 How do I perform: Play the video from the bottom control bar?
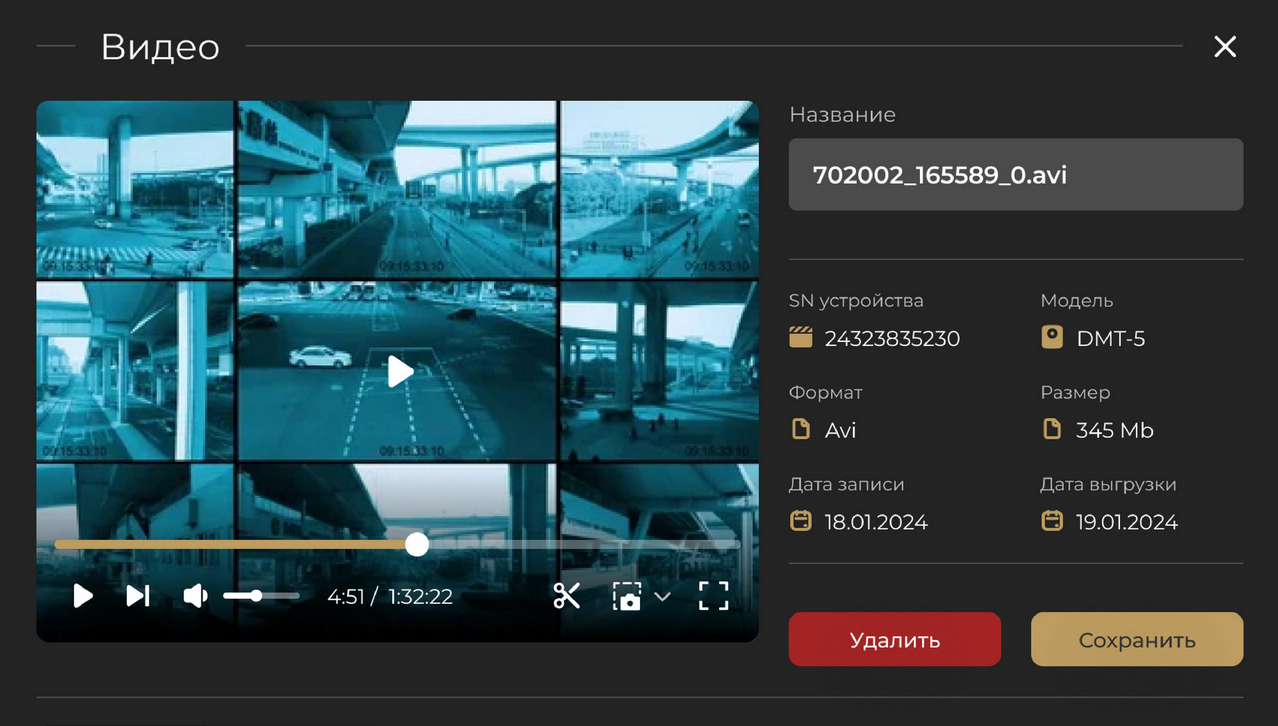83,596
